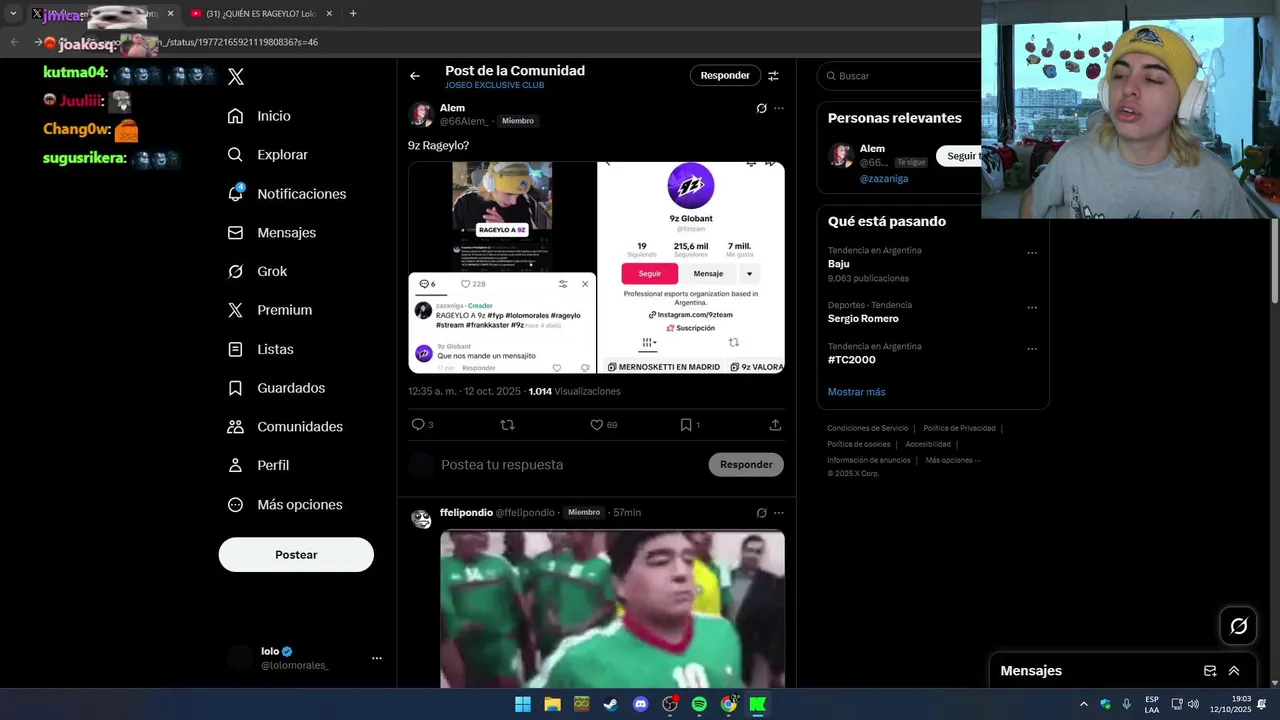Show hidden system tray icons chevron
Image resolution: width=1280 pixels, height=720 pixels.
[x=1083, y=704]
